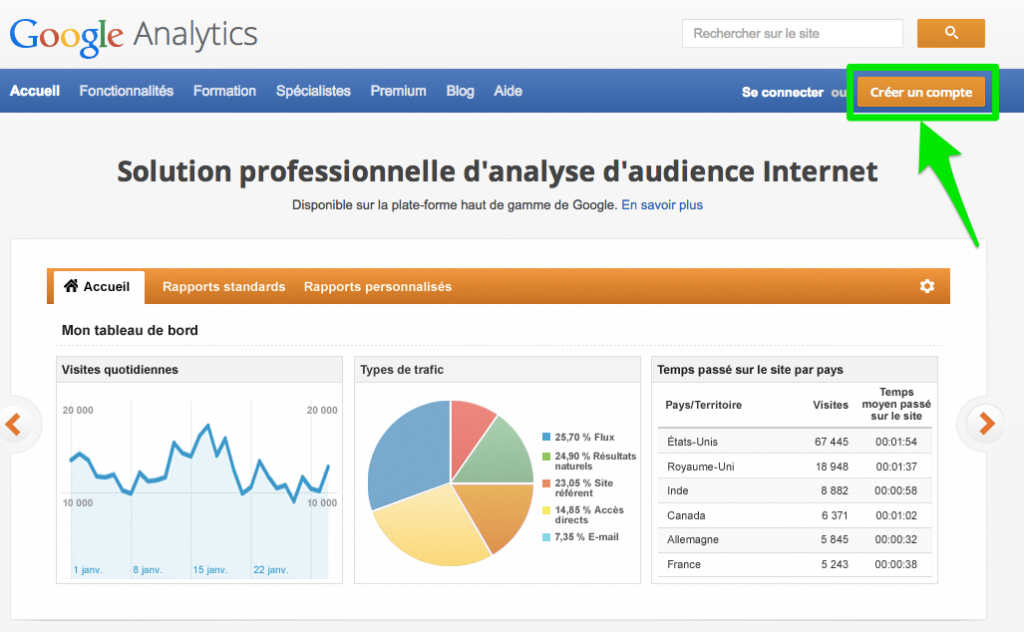Click the Se connecter link
Screen dimensions: 1024x632
point(782,92)
